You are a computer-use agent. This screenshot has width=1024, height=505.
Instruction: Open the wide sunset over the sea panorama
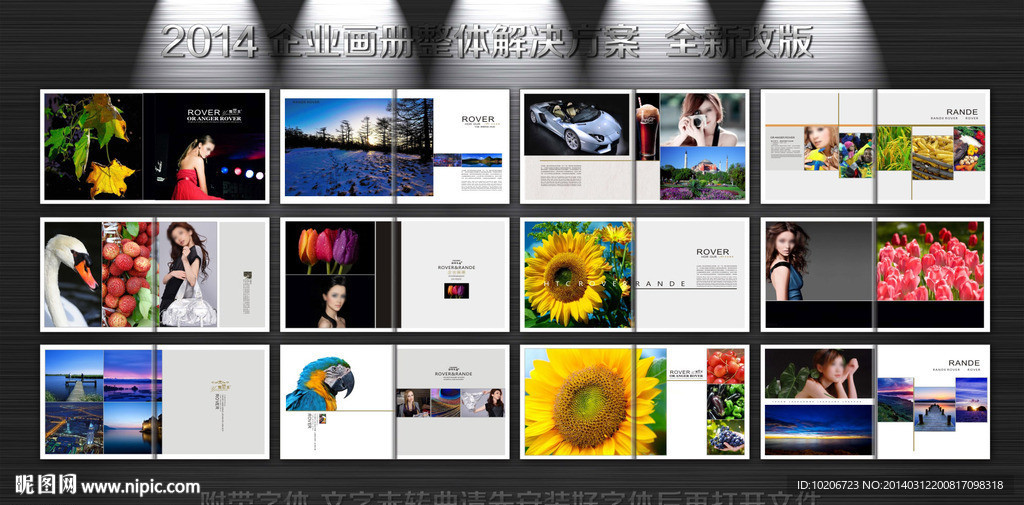pos(818,430)
